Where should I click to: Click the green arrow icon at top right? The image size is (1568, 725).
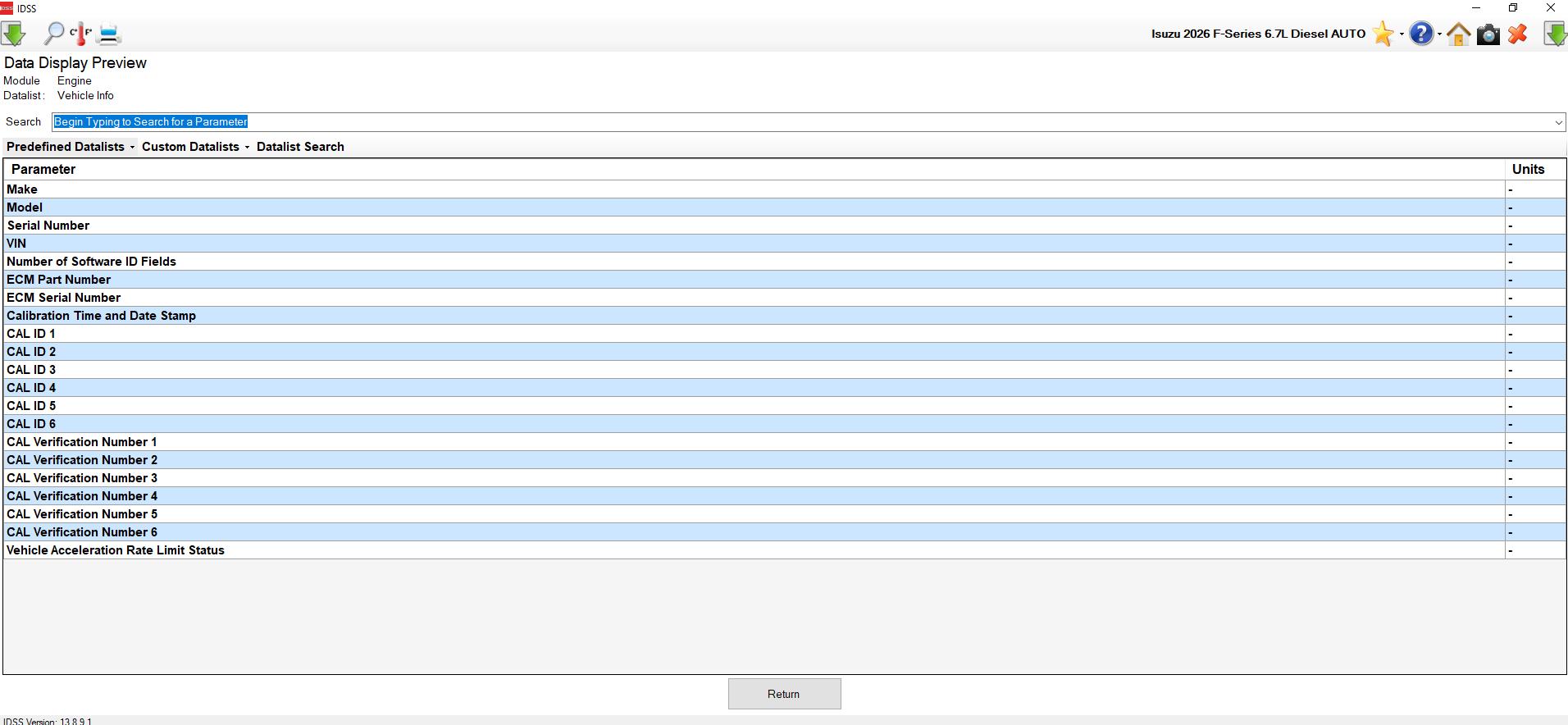pos(1555,34)
